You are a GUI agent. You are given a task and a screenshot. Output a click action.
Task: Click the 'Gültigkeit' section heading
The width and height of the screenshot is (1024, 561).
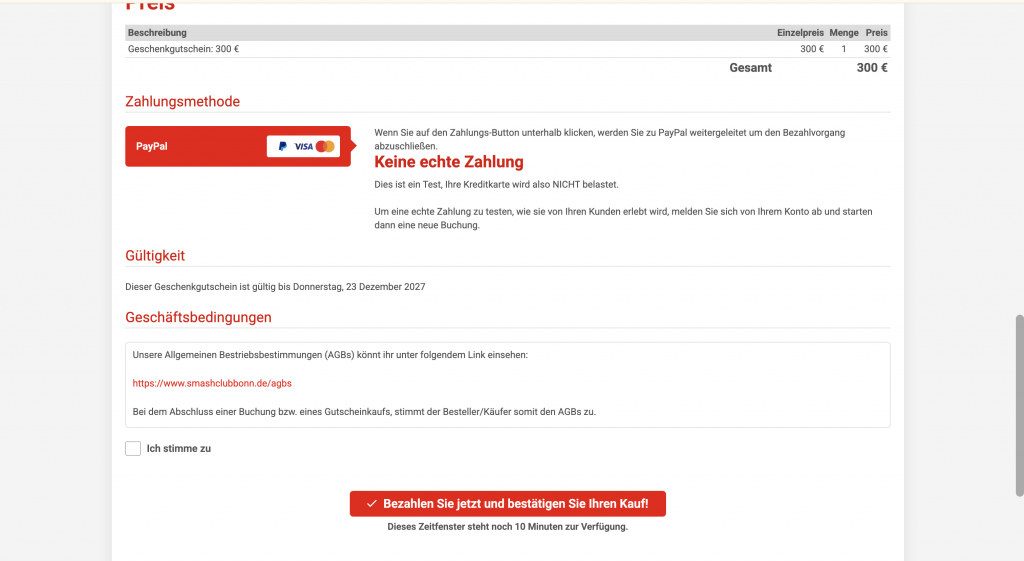tap(155, 256)
